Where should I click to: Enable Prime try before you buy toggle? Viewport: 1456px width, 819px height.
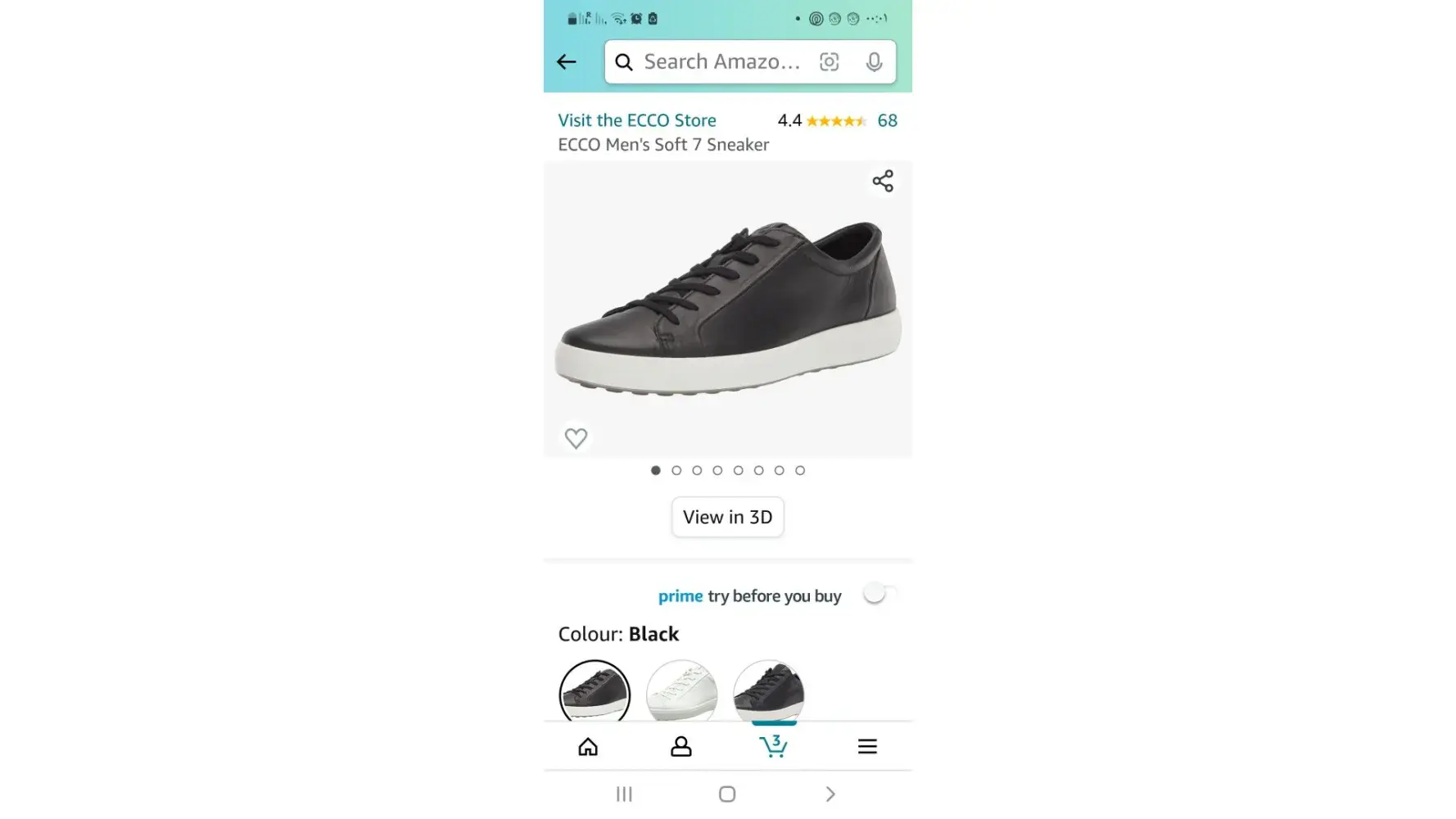879,594
